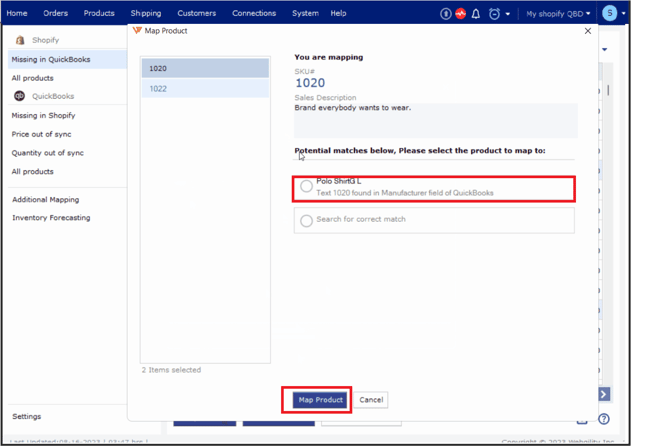The height and width of the screenshot is (446, 670).
Task: Click the user avatar S icon
Action: pyautogui.click(x=609, y=13)
